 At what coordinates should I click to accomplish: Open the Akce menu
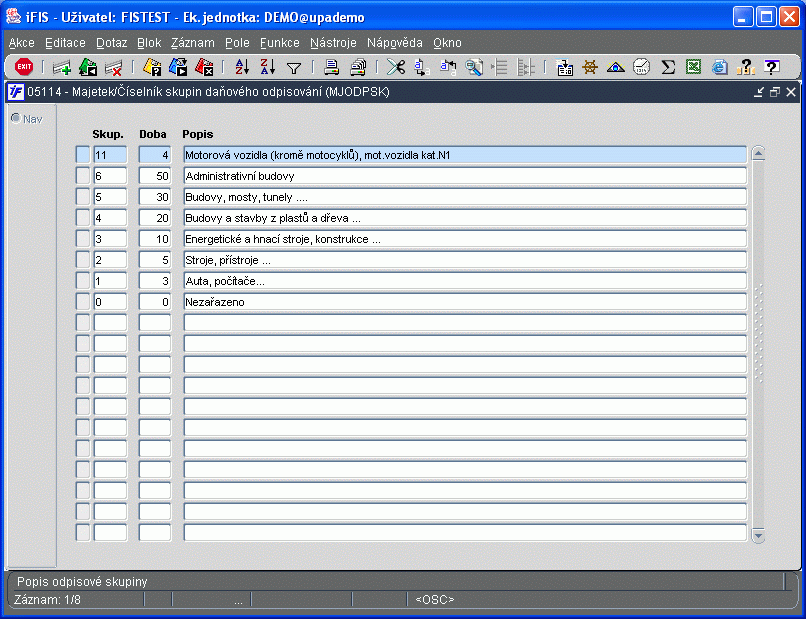pyautogui.click(x=22, y=43)
